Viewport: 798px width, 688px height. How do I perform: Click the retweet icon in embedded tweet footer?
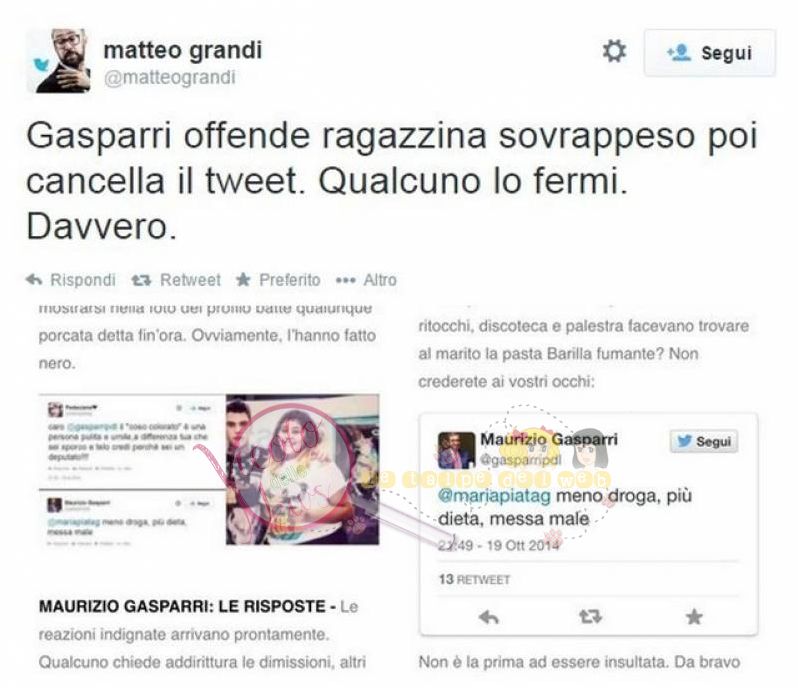(x=590, y=617)
